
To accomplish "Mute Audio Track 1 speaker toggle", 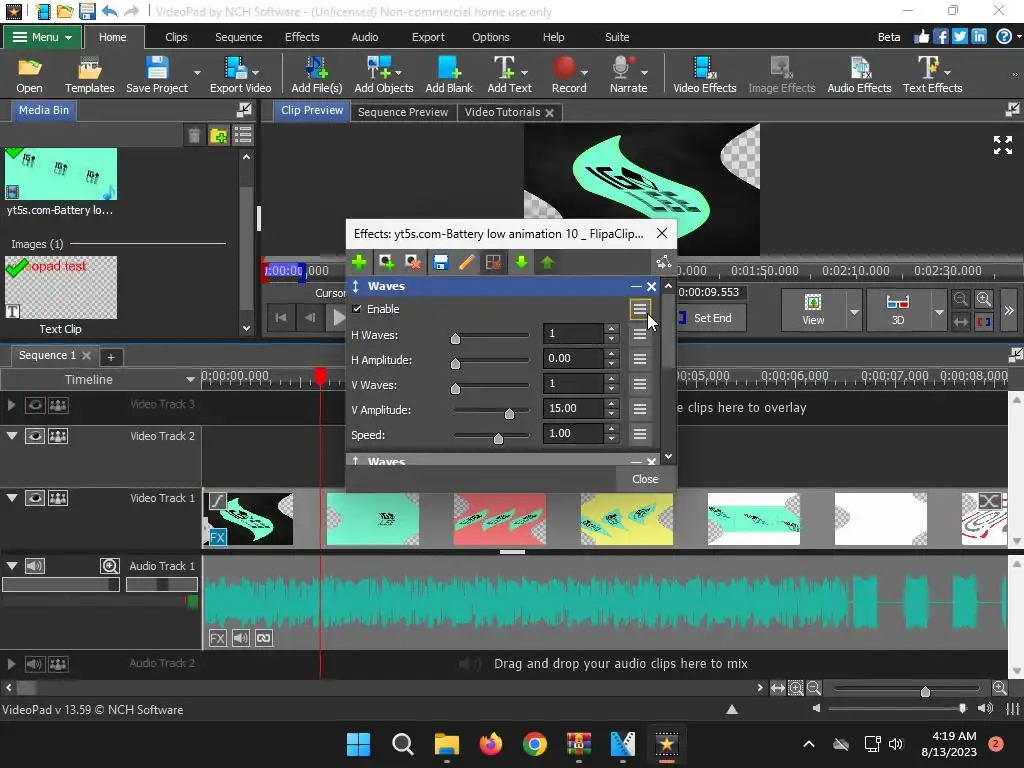I will [35, 566].
